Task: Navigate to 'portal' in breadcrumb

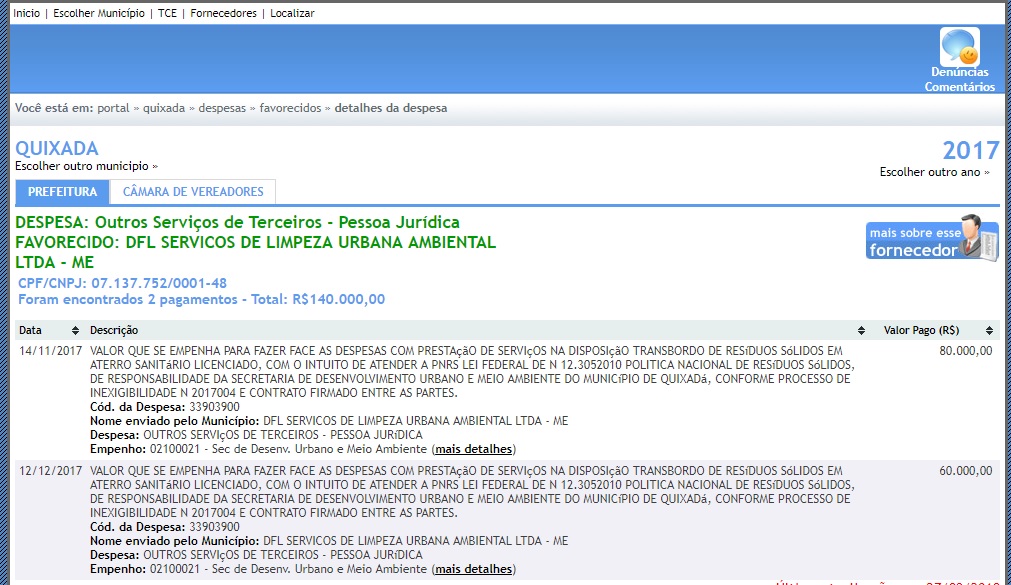Action: point(113,108)
